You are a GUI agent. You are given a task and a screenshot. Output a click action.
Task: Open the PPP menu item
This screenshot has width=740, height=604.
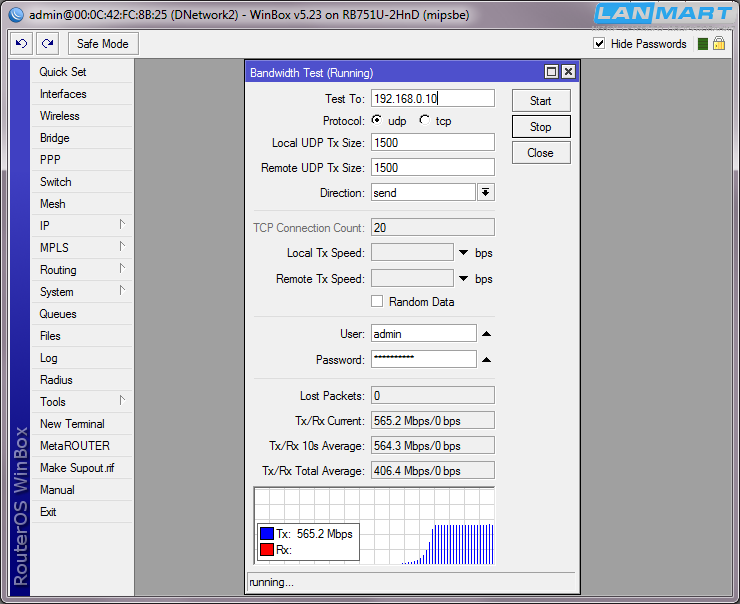click(x=82, y=159)
